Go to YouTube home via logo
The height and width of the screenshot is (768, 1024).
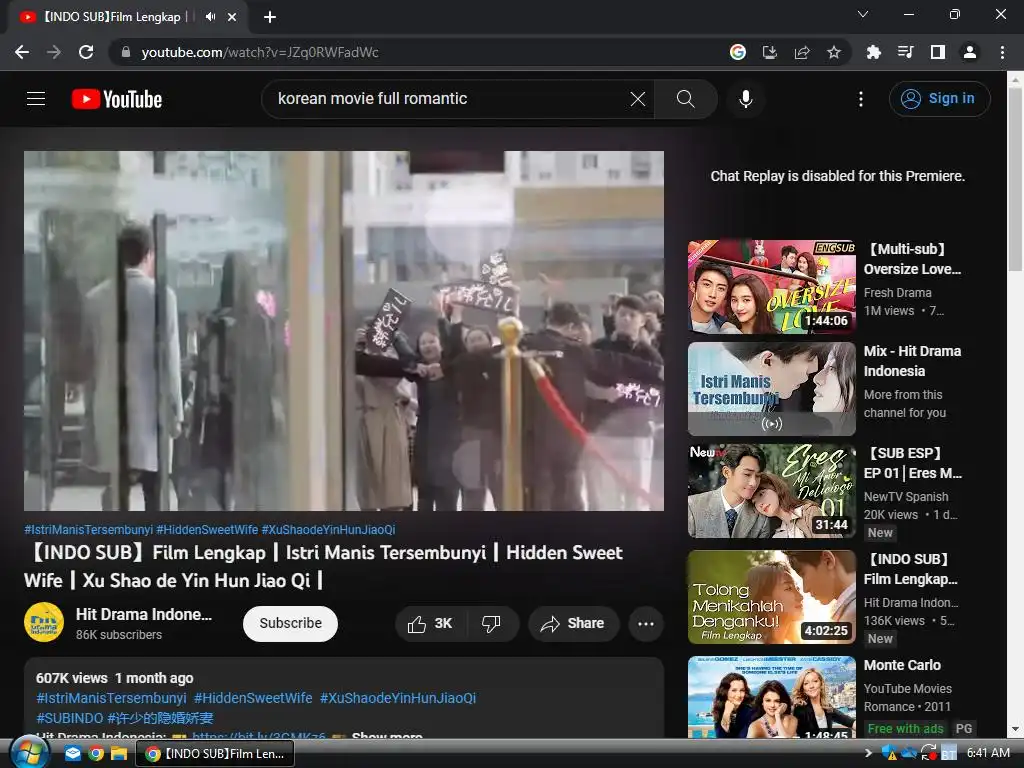click(117, 99)
